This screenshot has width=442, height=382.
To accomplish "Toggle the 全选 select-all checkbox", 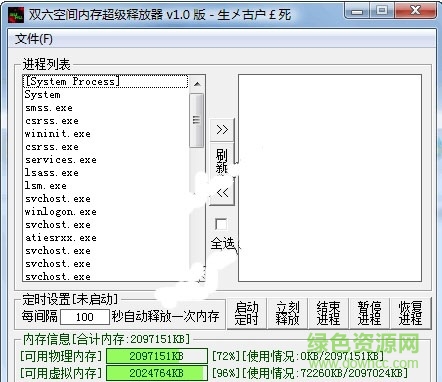I will (x=221, y=224).
